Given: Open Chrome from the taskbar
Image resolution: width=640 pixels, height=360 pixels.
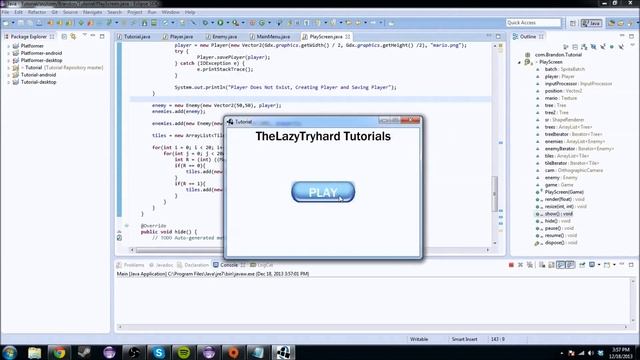Looking at the screenshot, I should click(x=59, y=352).
